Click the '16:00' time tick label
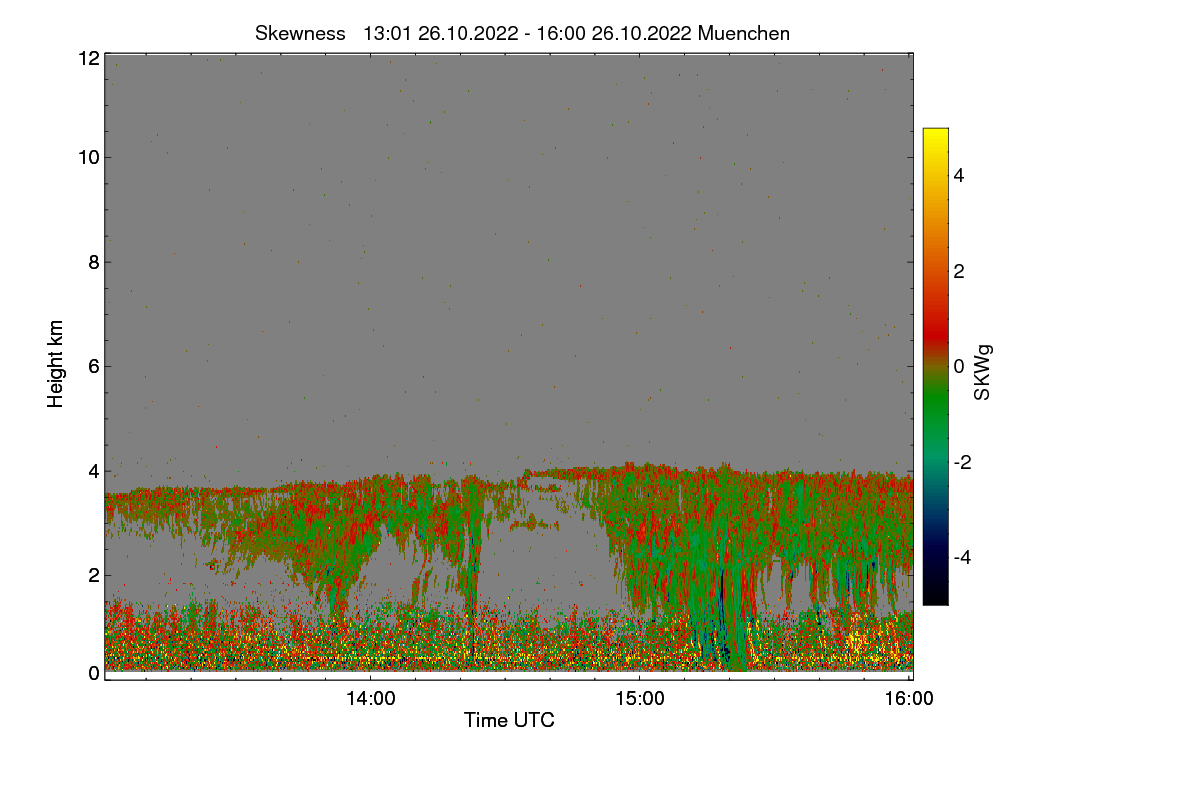Viewport: 1200px width, 800px height. (x=910, y=699)
